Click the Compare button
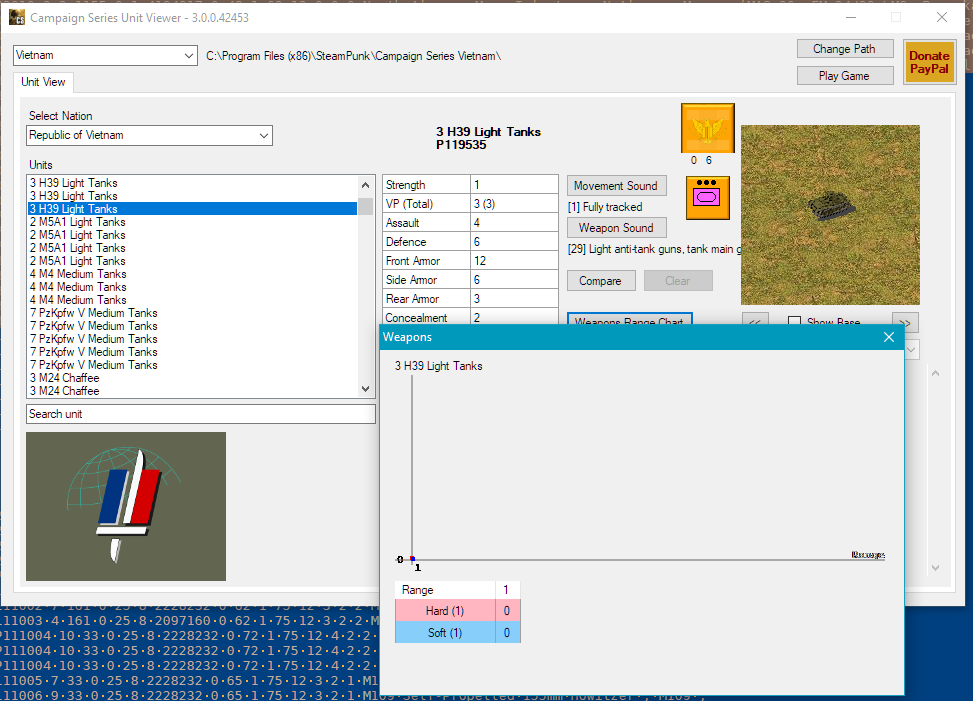 pos(601,280)
